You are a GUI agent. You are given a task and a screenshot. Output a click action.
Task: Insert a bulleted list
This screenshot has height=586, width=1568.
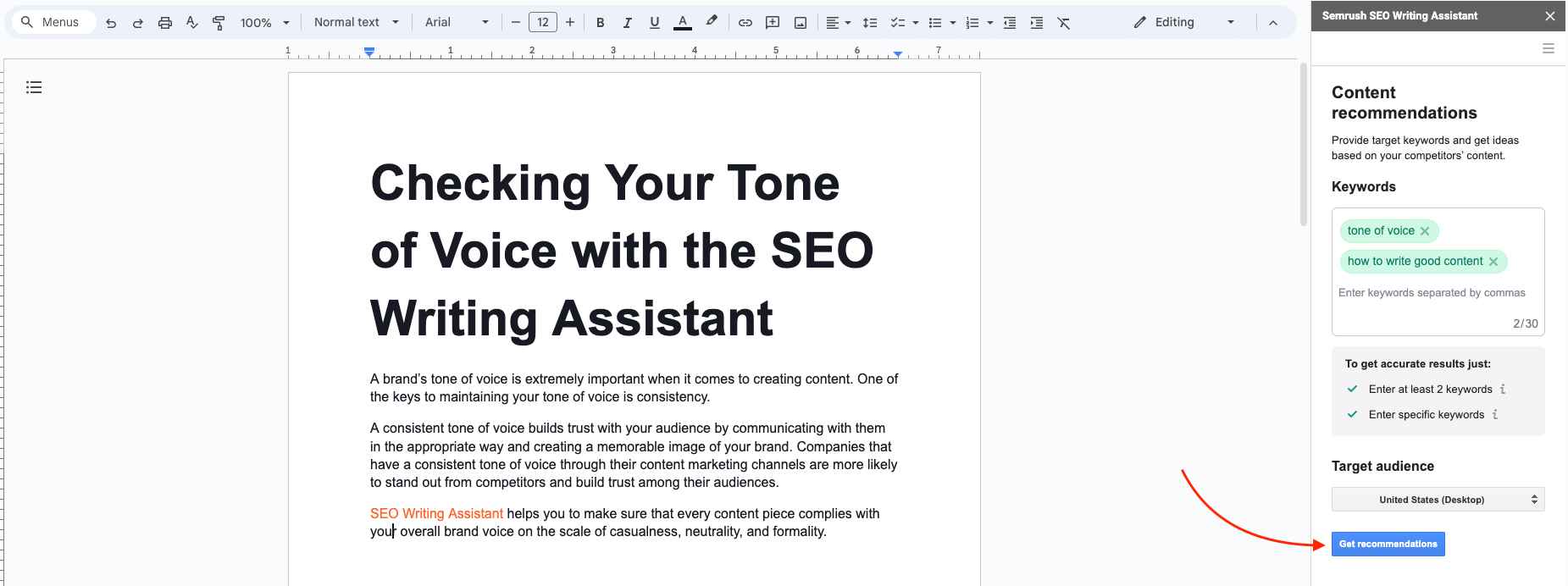[935, 23]
